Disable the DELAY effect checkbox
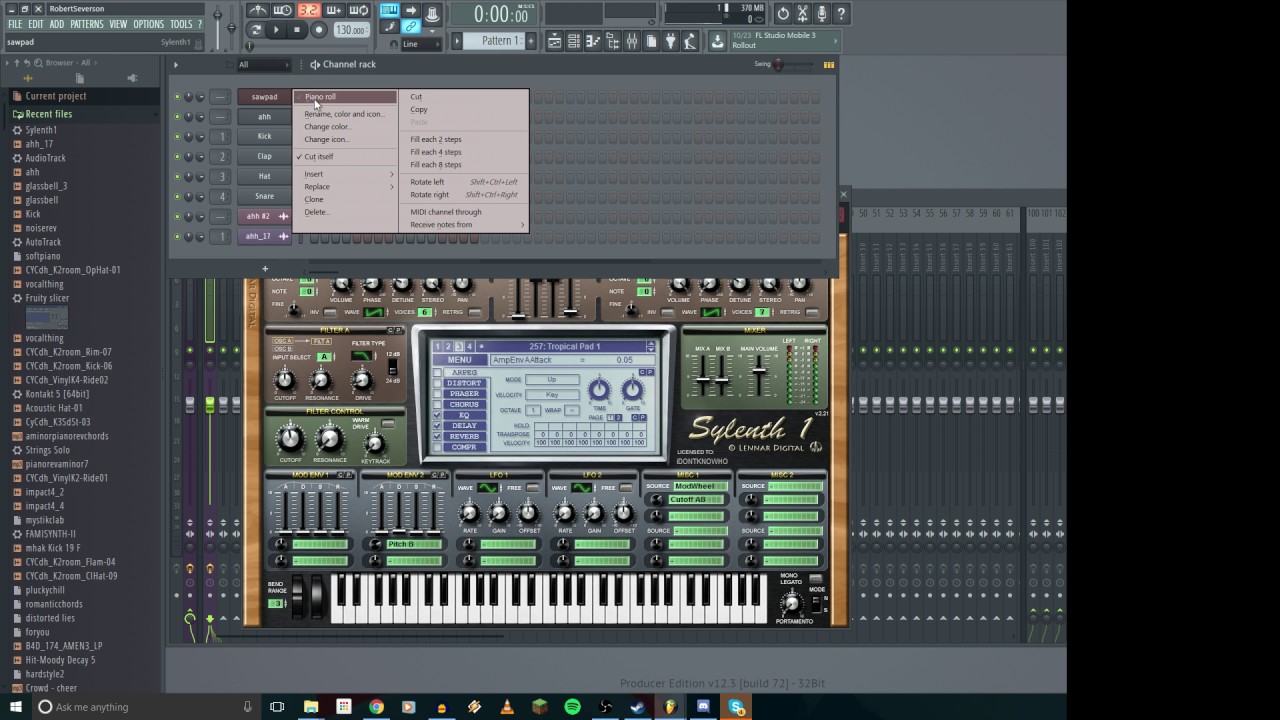This screenshot has width=1280, height=720. click(437, 426)
